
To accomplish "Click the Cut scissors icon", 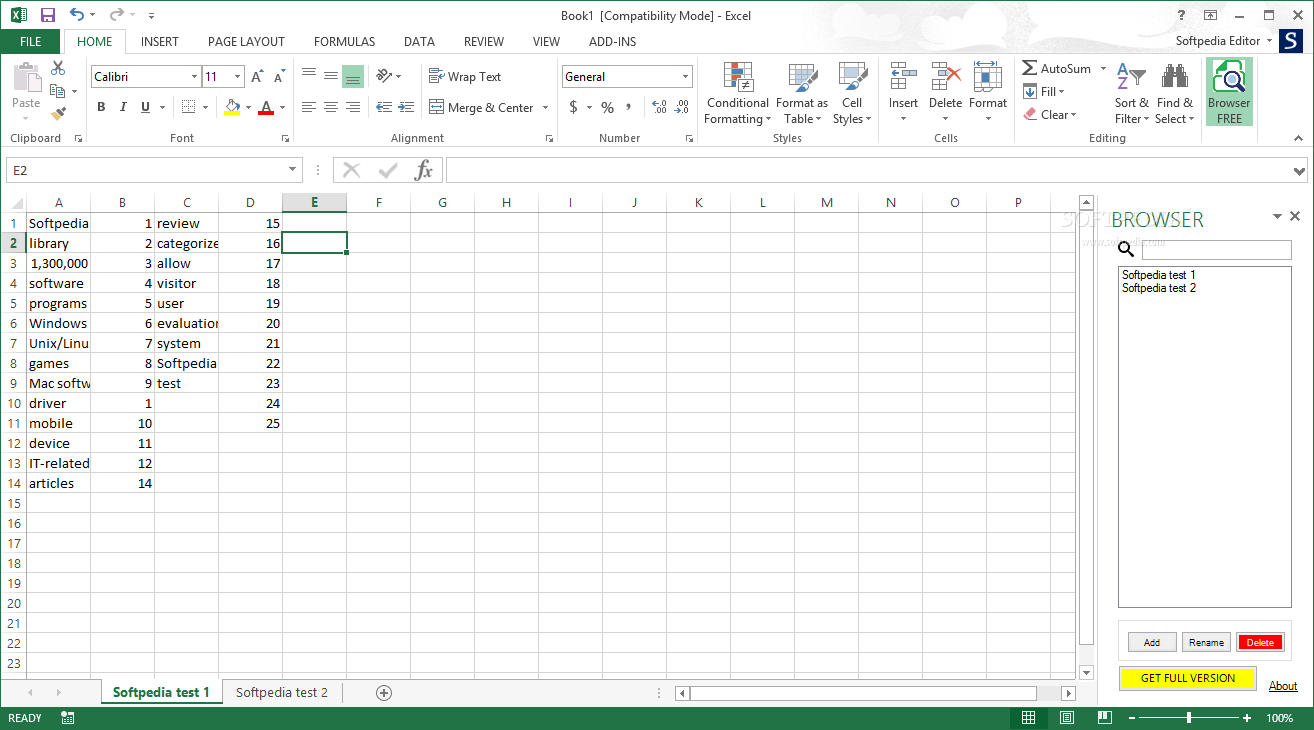I will (58, 68).
